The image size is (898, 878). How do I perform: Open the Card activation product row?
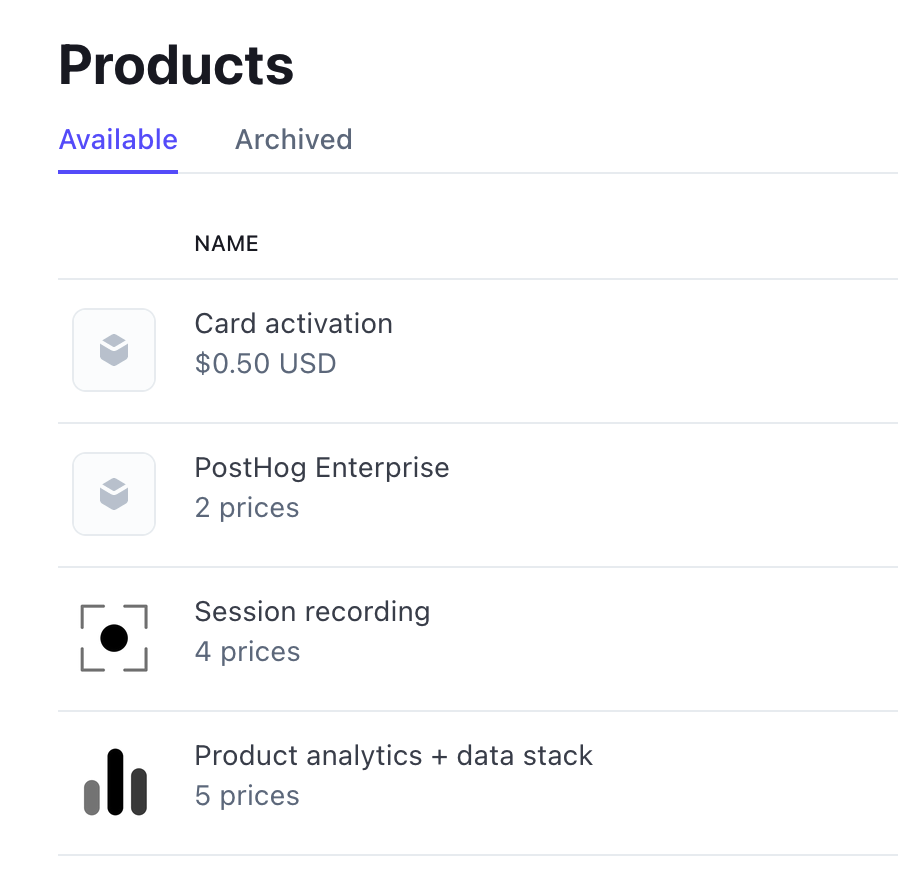click(x=294, y=323)
